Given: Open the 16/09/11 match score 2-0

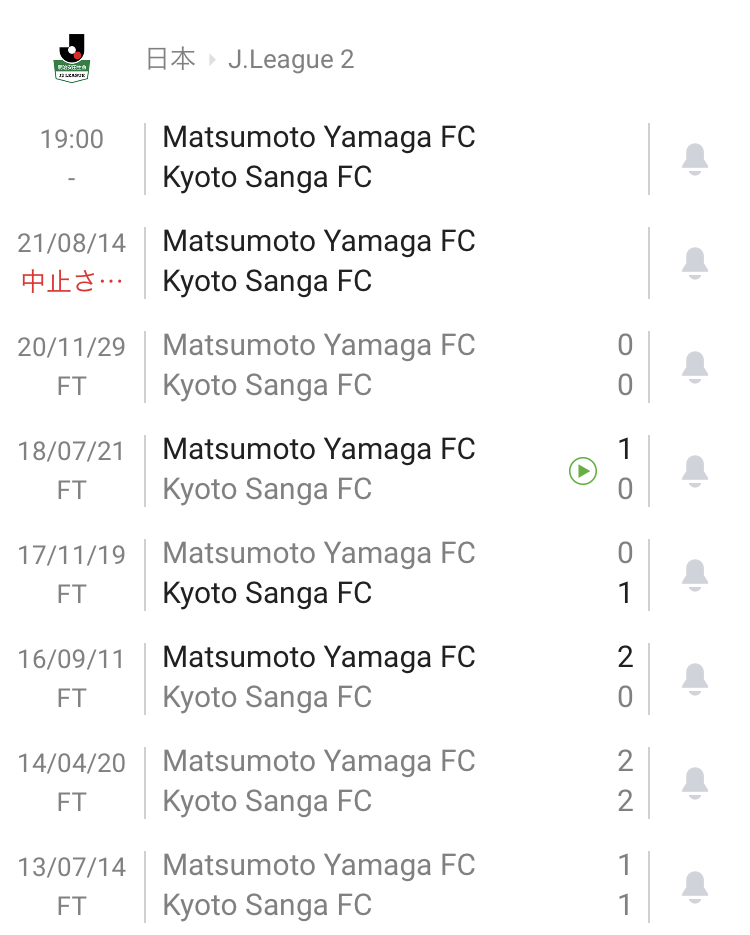Looking at the screenshot, I should (x=625, y=677).
